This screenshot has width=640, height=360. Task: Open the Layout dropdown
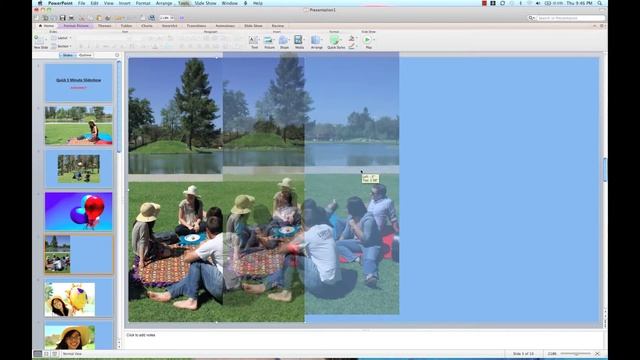coord(61,38)
